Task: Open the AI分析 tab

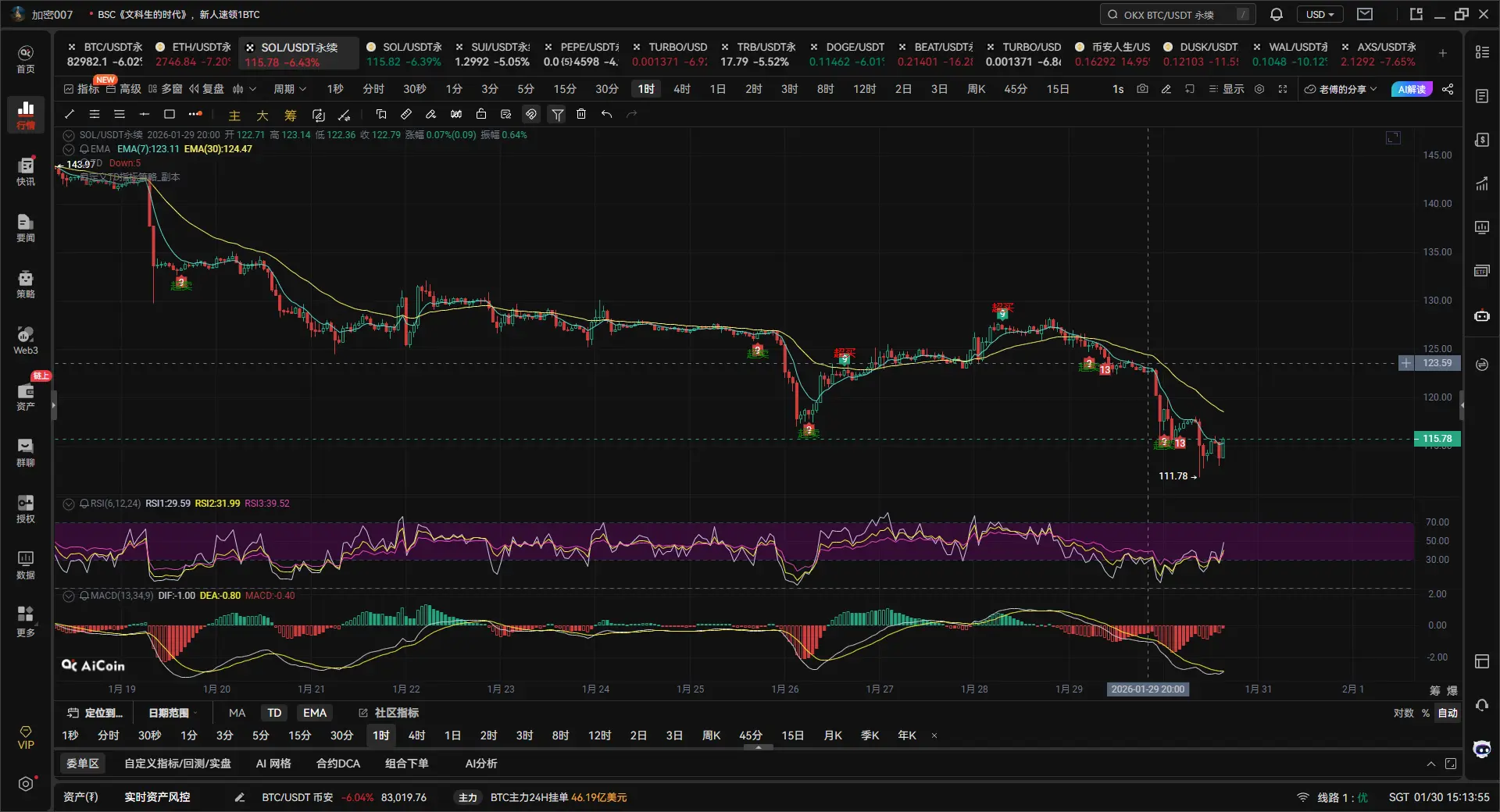Action: tap(481, 764)
